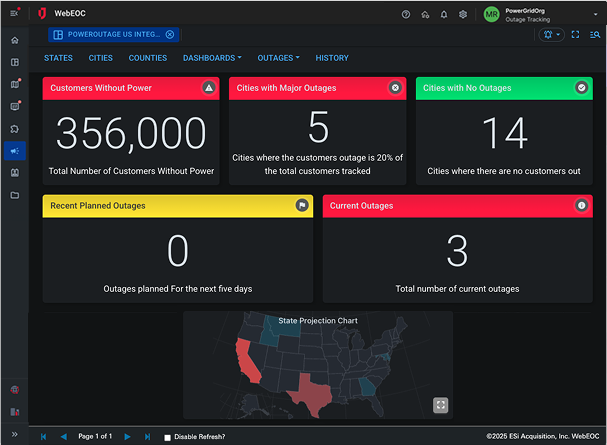Click the fullscreen icon in the board toolbar
Image resolution: width=607 pixels, height=445 pixels.
tap(575, 34)
